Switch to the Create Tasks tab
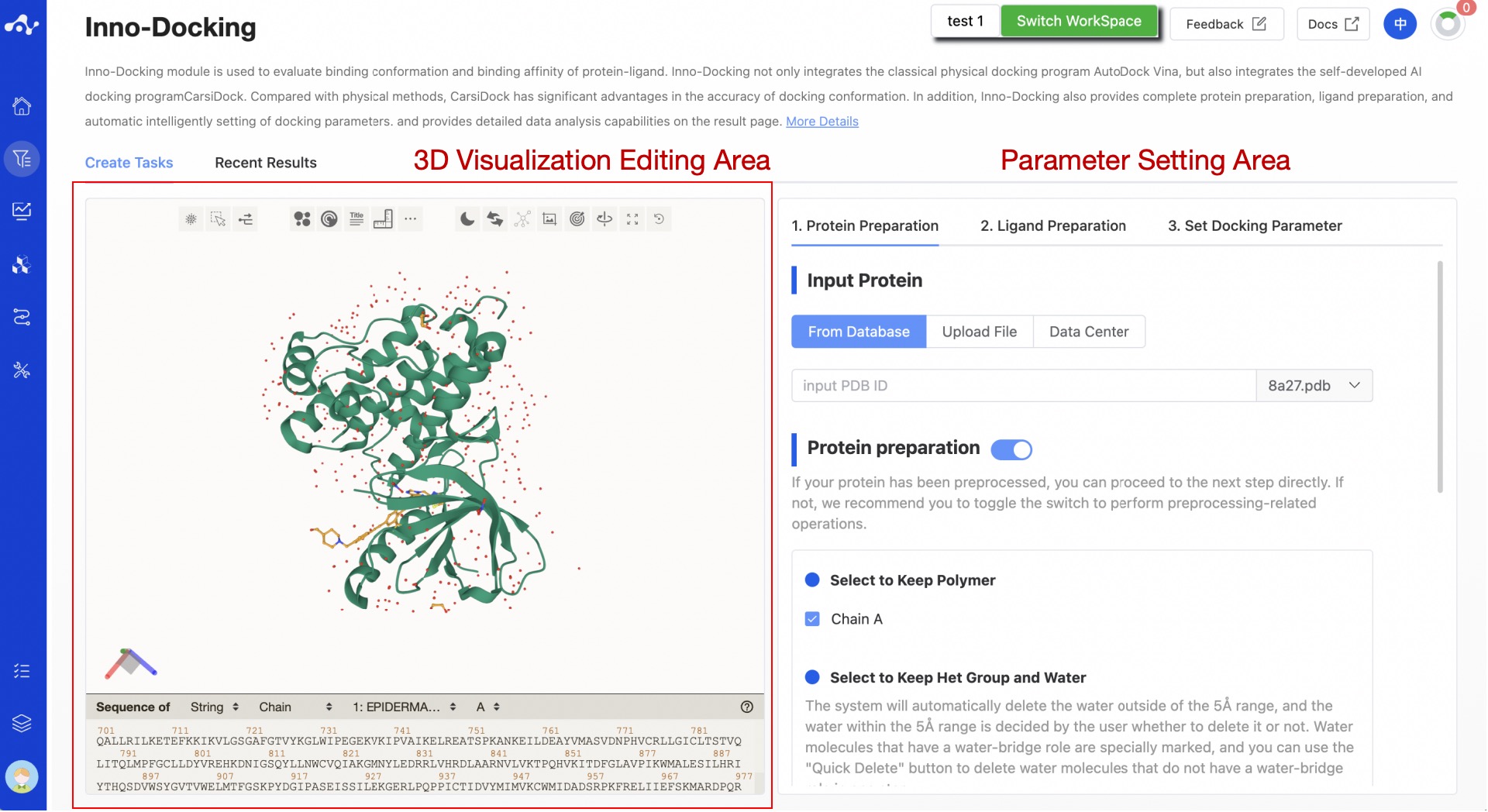1488x812 pixels. click(x=129, y=163)
